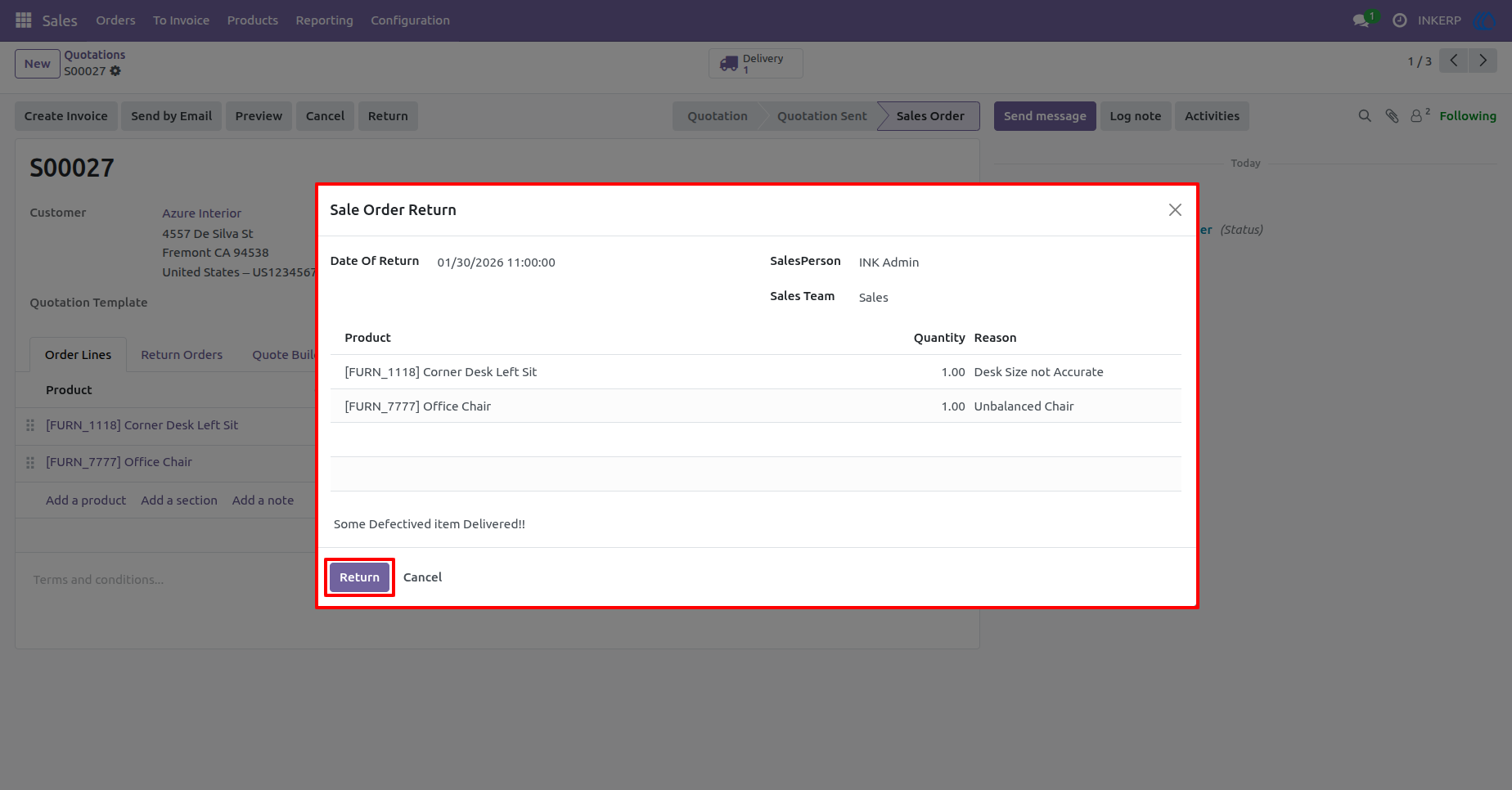Click Add a section link
The height and width of the screenshot is (790, 1512).
(179, 500)
